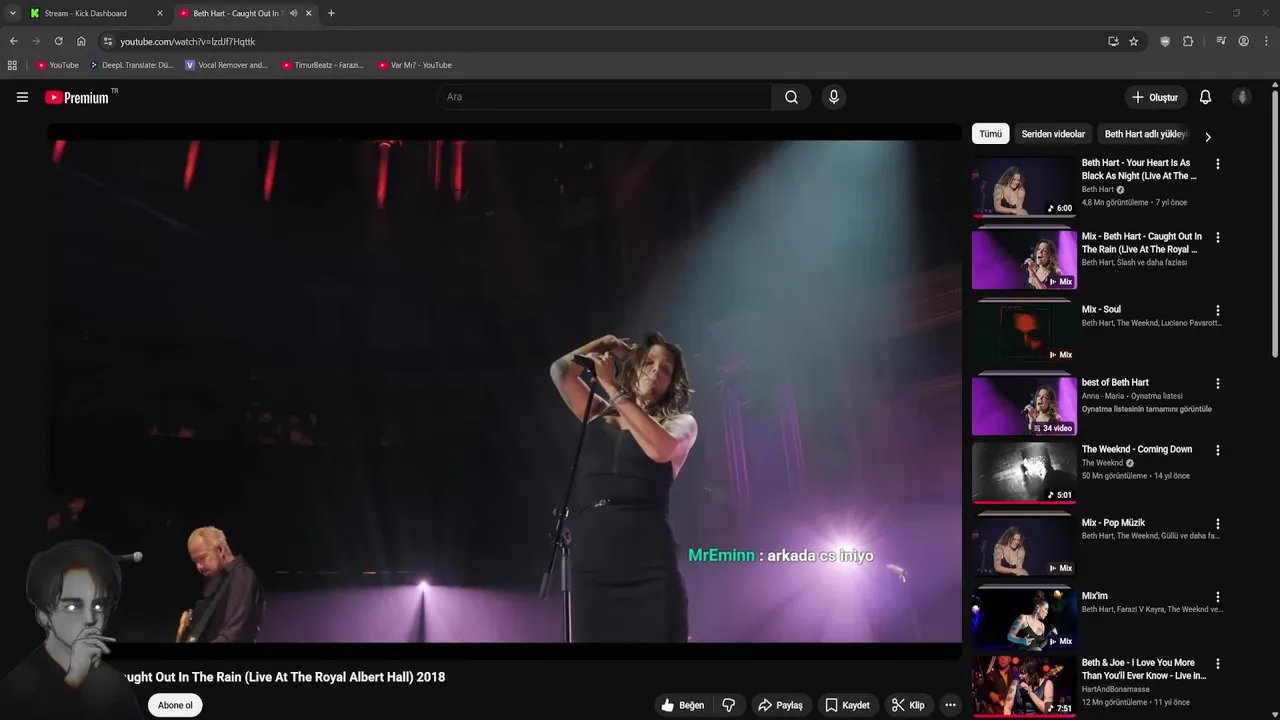Viewport: 1280px width, 720px height.
Task: Open best of Beth Hart playlist title
Action: point(1115,382)
